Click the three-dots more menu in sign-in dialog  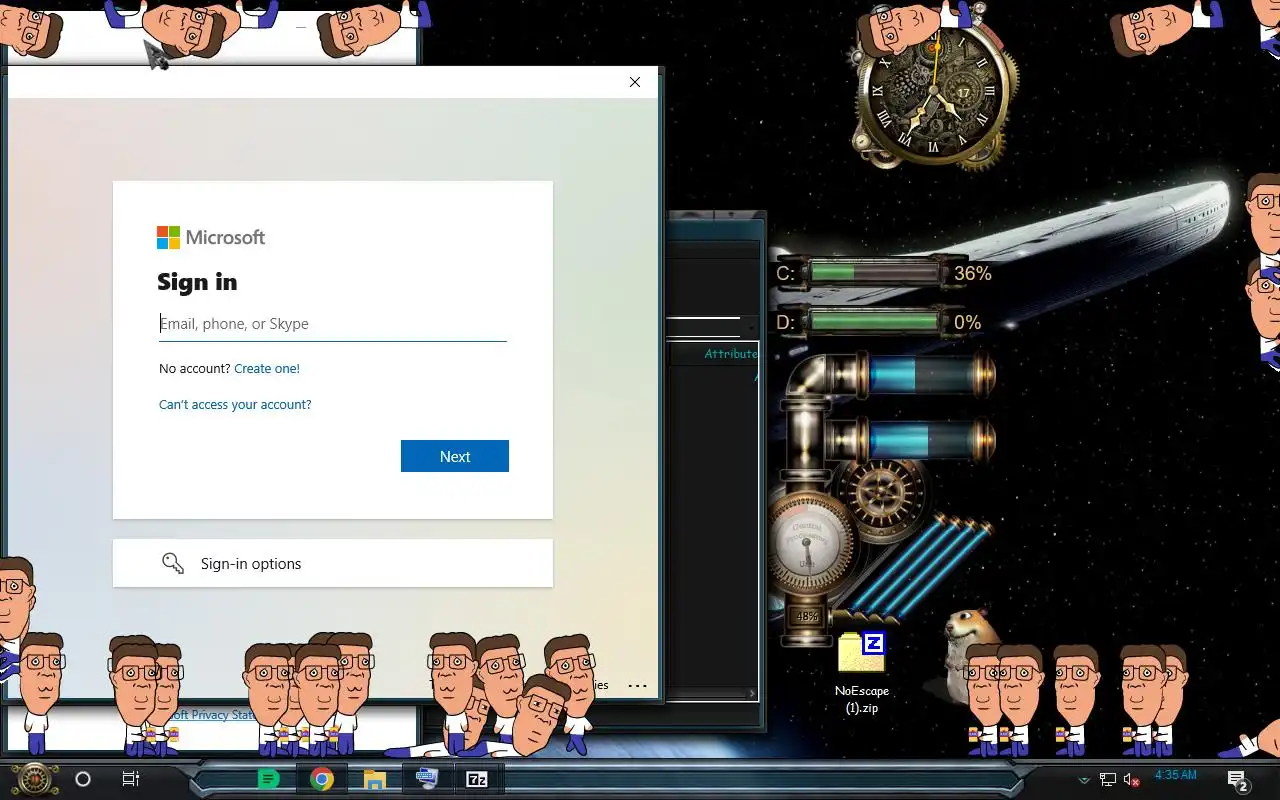click(637, 686)
